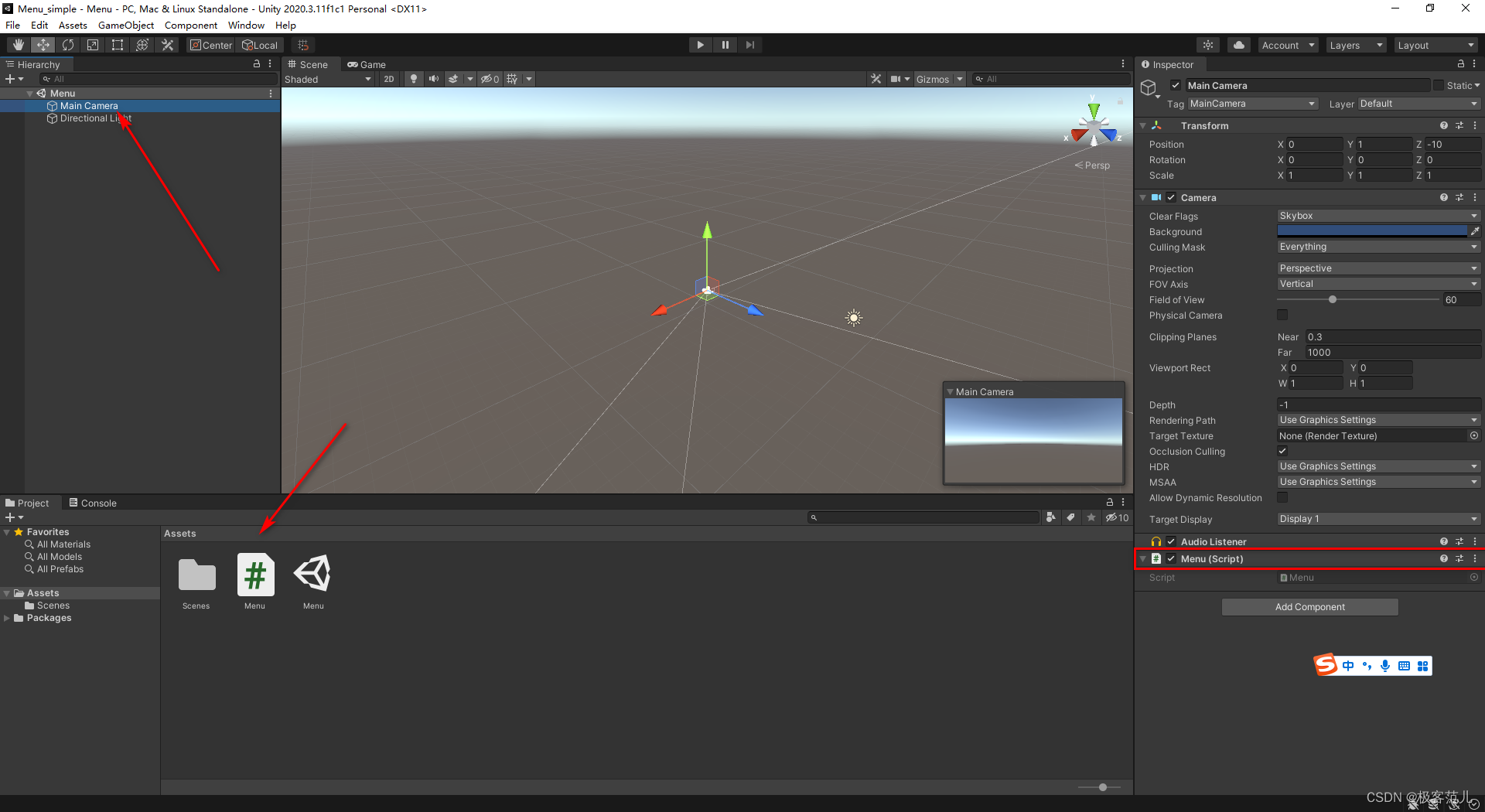Save search favorite star icon
This screenshot has width=1485, height=812.
(1091, 517)
